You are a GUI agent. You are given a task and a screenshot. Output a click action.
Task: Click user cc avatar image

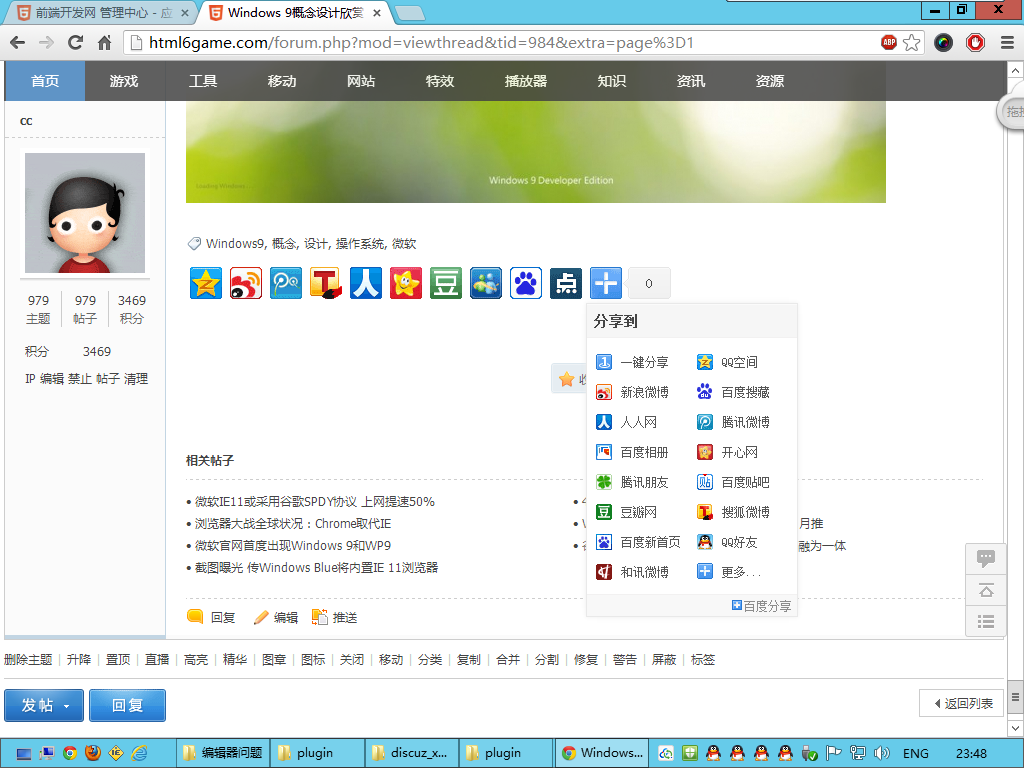click(85, 213)
